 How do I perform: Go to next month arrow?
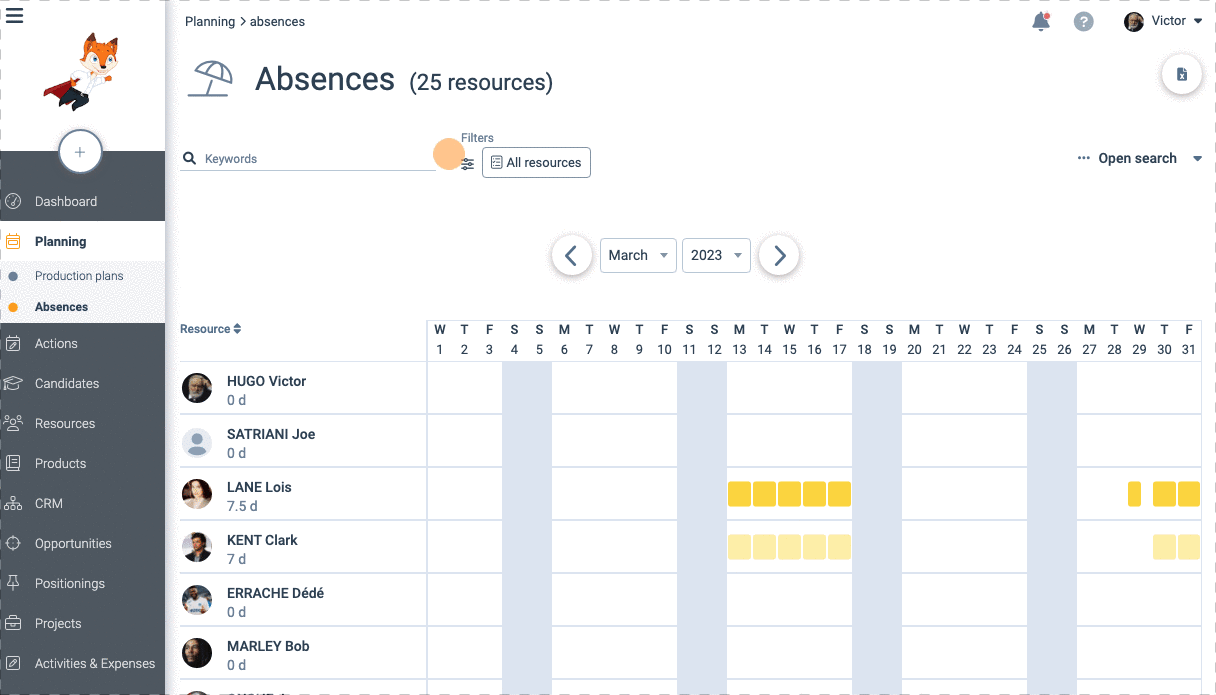tap(779, 256)
